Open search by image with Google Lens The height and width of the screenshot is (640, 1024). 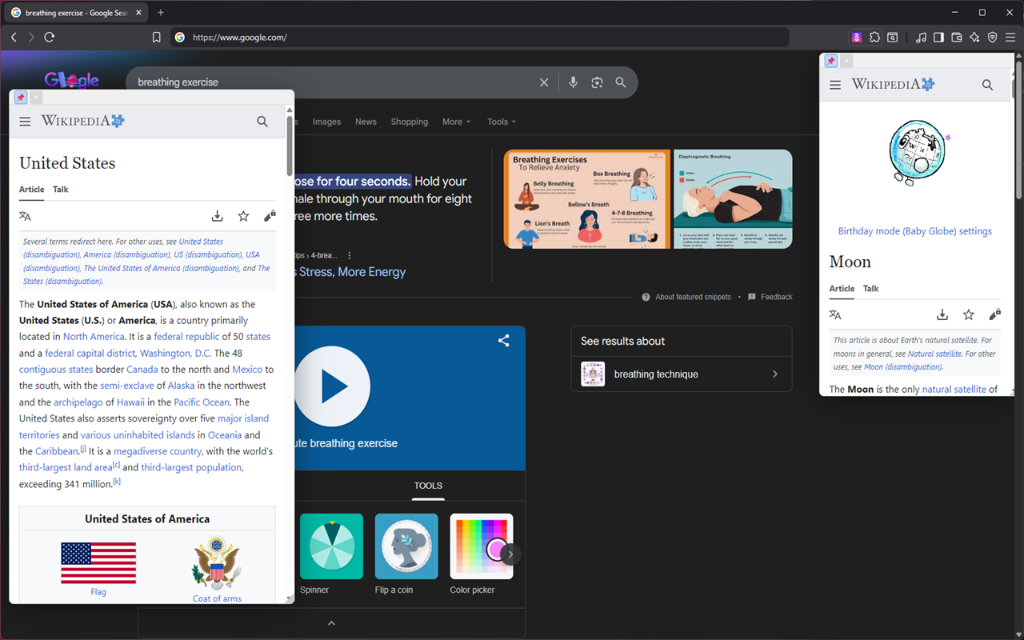point(597,82)
